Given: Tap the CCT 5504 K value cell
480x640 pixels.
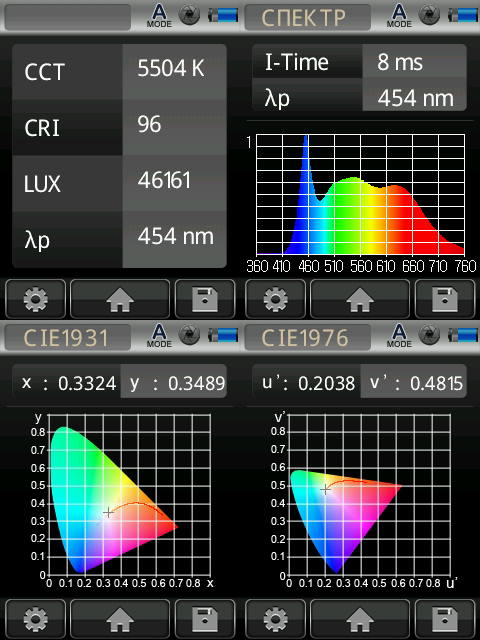Looking at the screenshot, I should (x=174, y=72).
